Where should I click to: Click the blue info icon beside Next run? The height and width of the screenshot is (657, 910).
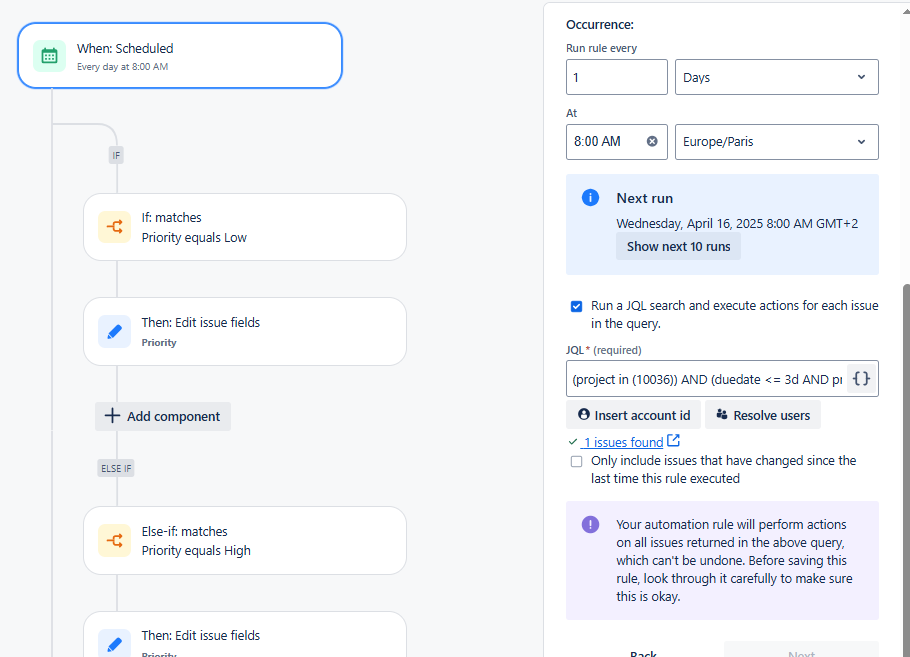coord(590,198)
